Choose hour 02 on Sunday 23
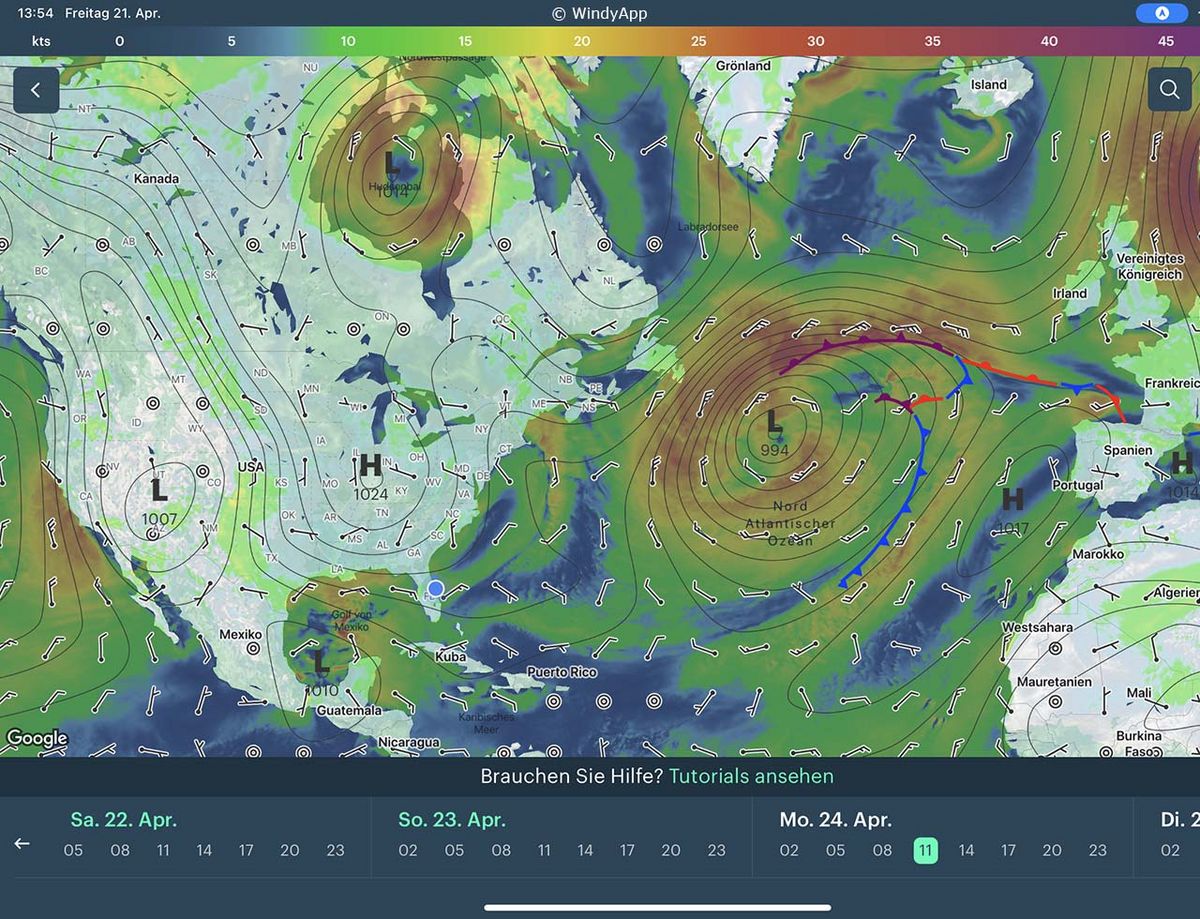Screen dimensions: 1200x919 click(408, 850)
